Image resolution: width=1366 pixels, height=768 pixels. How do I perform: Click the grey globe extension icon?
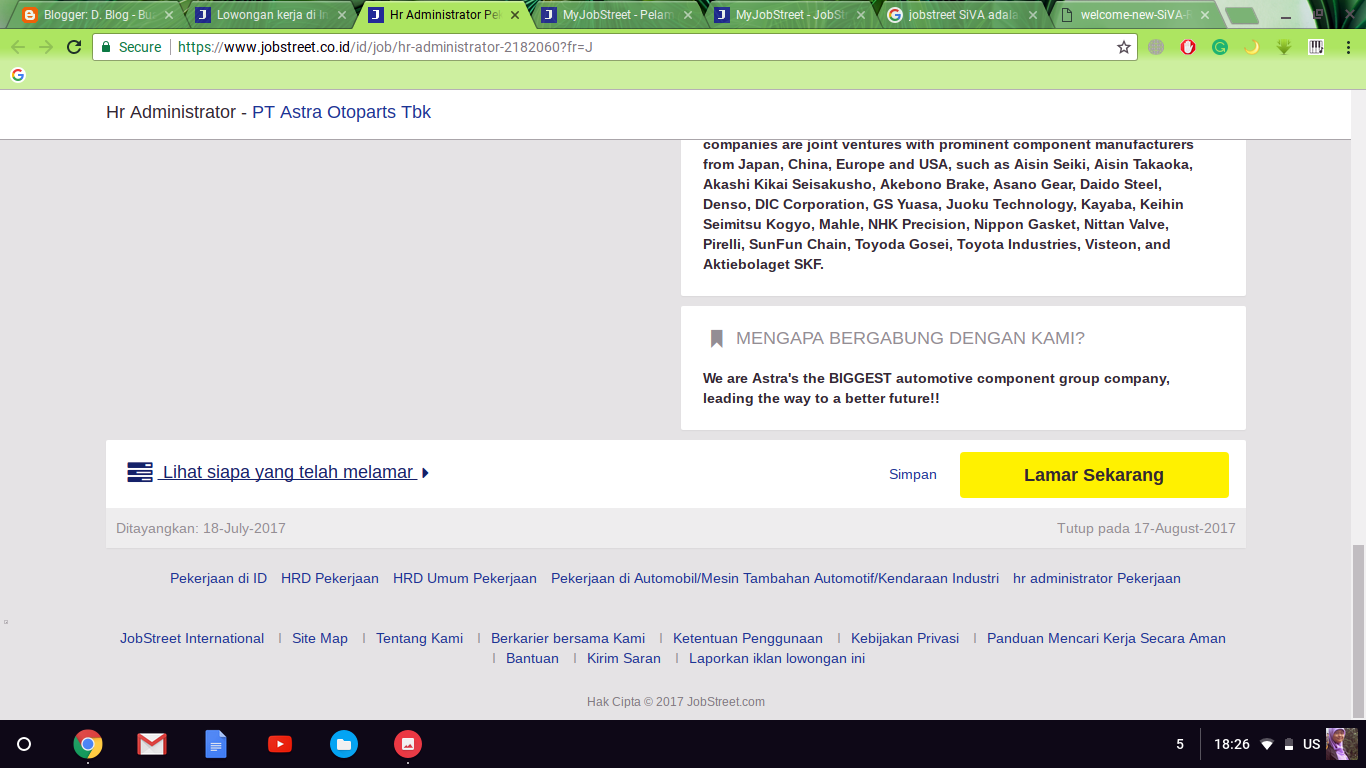coord(1156,47)
